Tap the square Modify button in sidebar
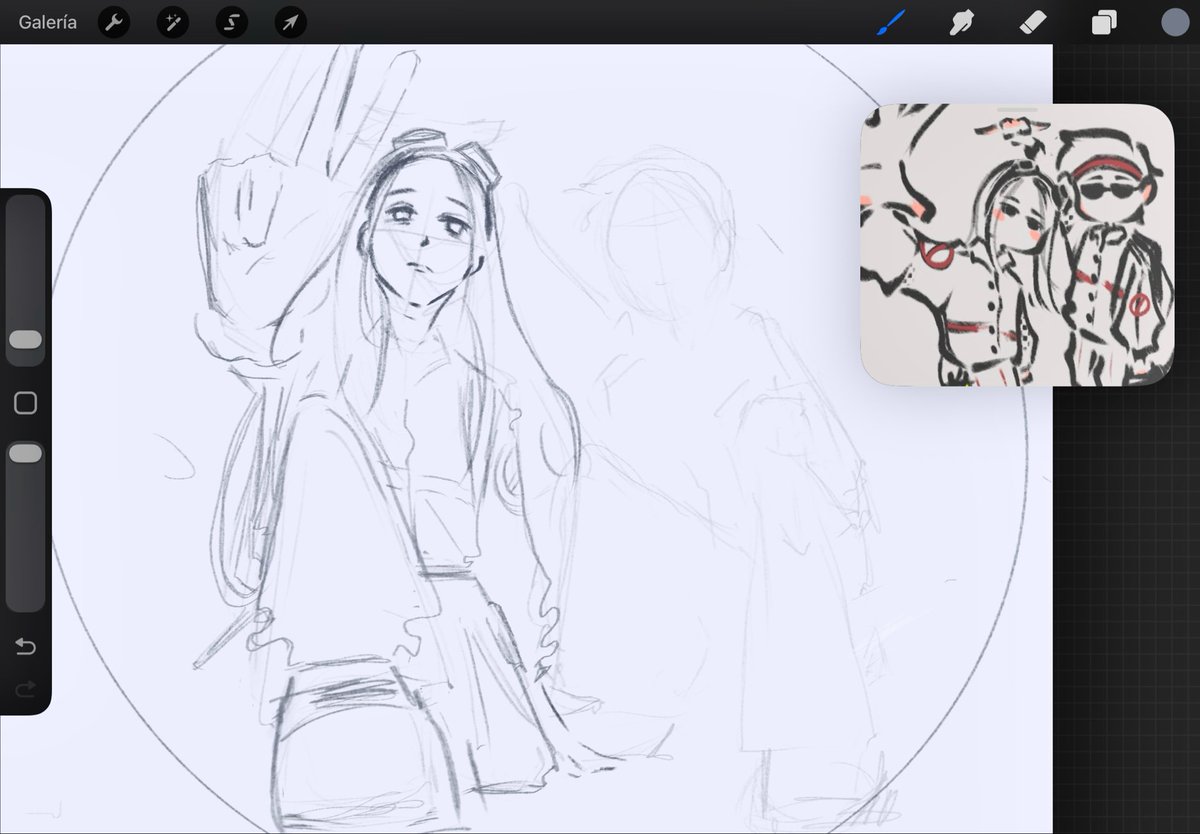Screen dimensions: 1200x834 click(x=25, y=403)
